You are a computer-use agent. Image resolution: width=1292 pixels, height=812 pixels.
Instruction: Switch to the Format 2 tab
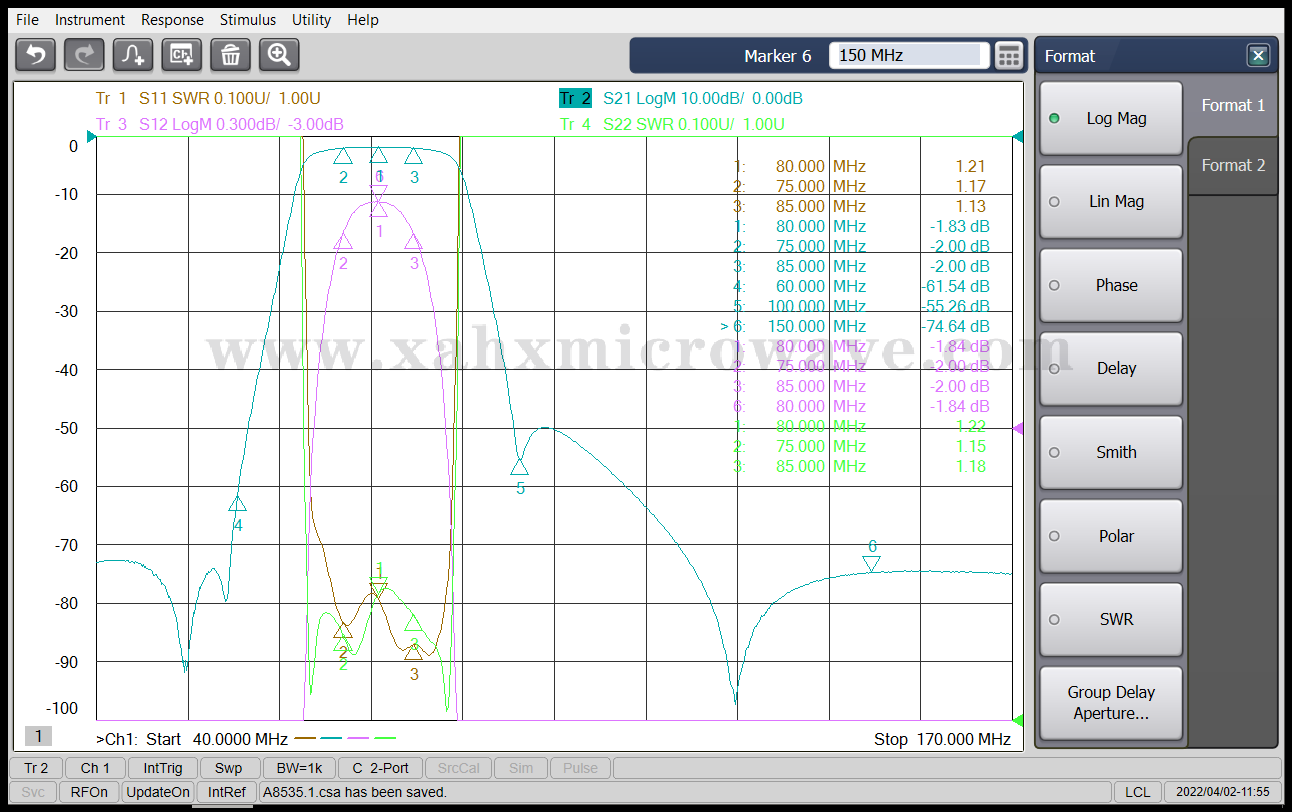point(1233,165)
